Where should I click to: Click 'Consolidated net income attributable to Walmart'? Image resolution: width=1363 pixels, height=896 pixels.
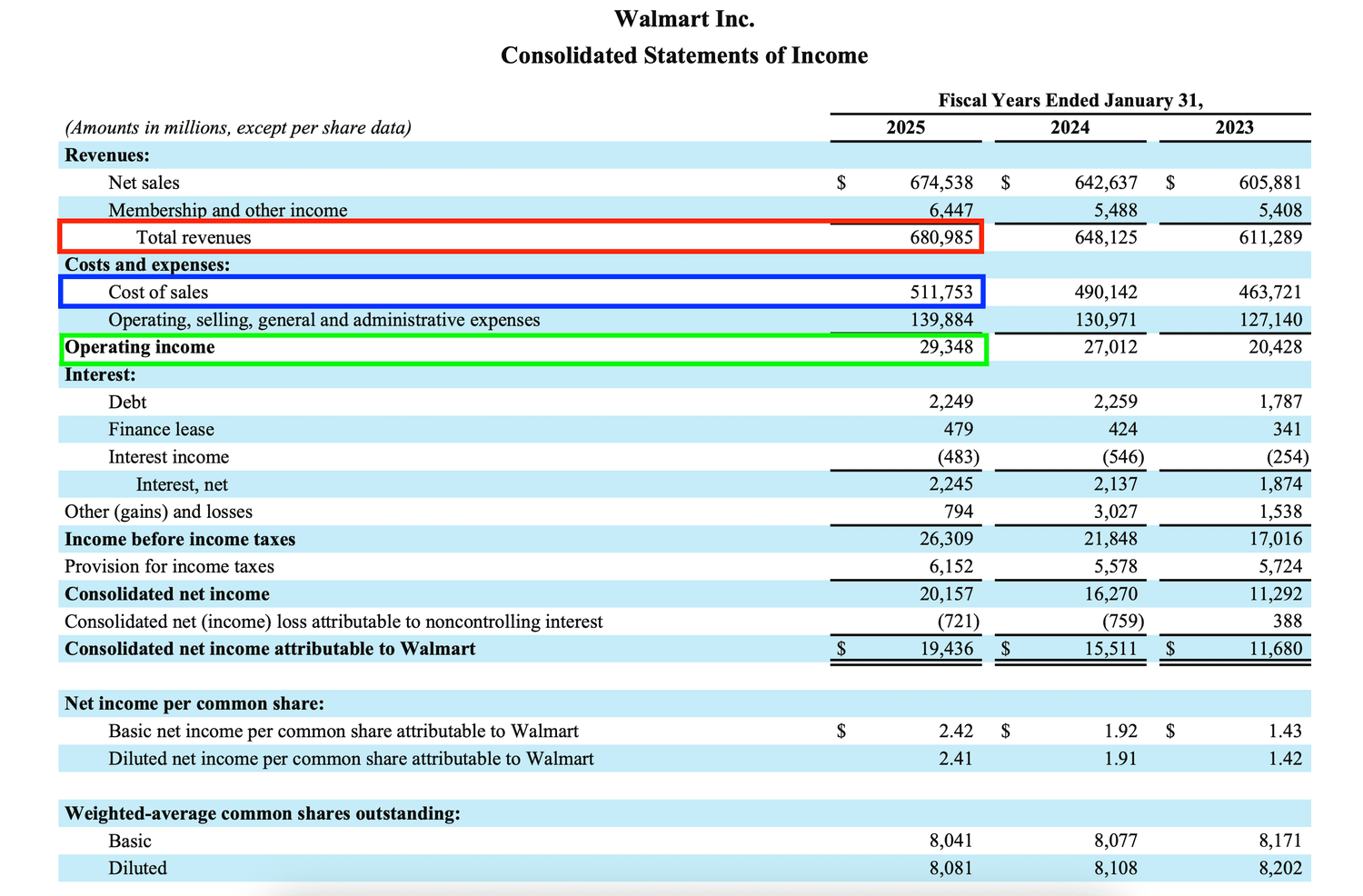(x=270, y=649)
